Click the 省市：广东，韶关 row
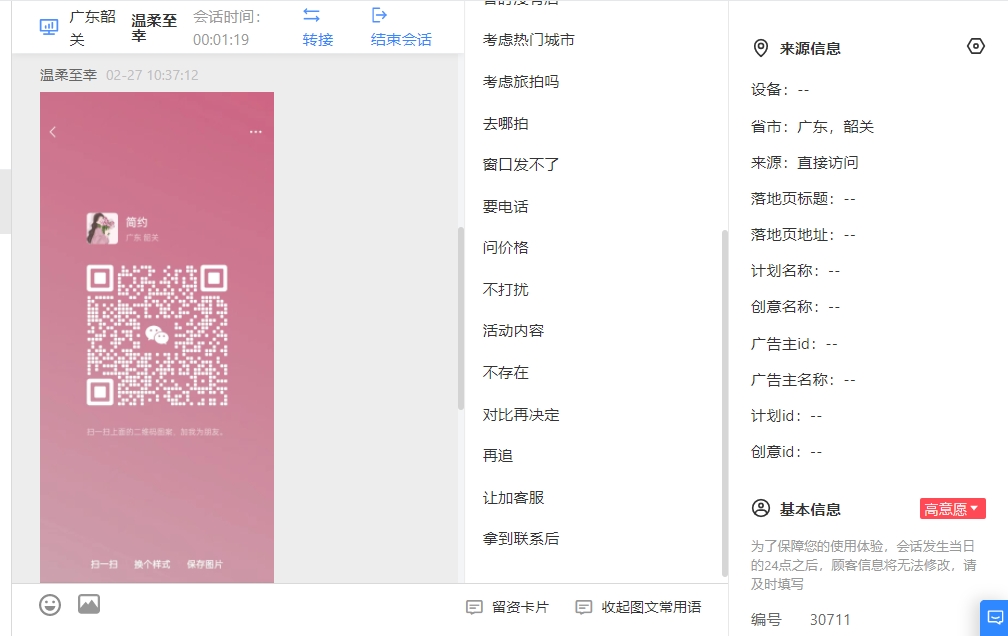 [812, 127]
